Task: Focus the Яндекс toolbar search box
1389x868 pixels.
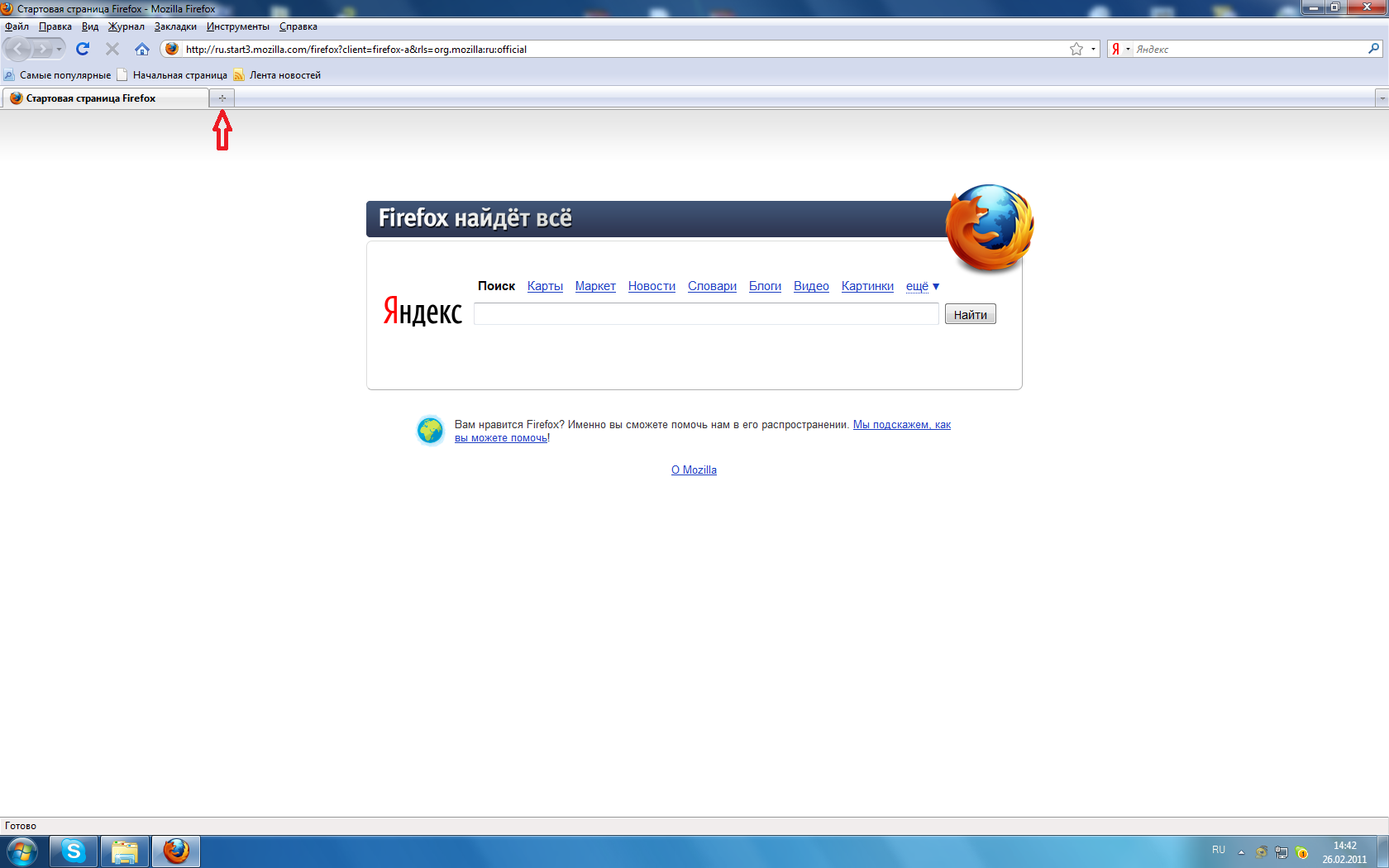Action: pos(1248,49)
